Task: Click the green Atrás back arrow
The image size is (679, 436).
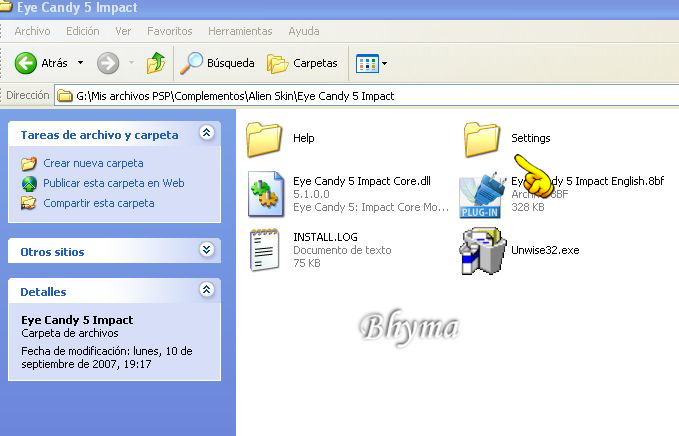Action: tap(26, 63)
